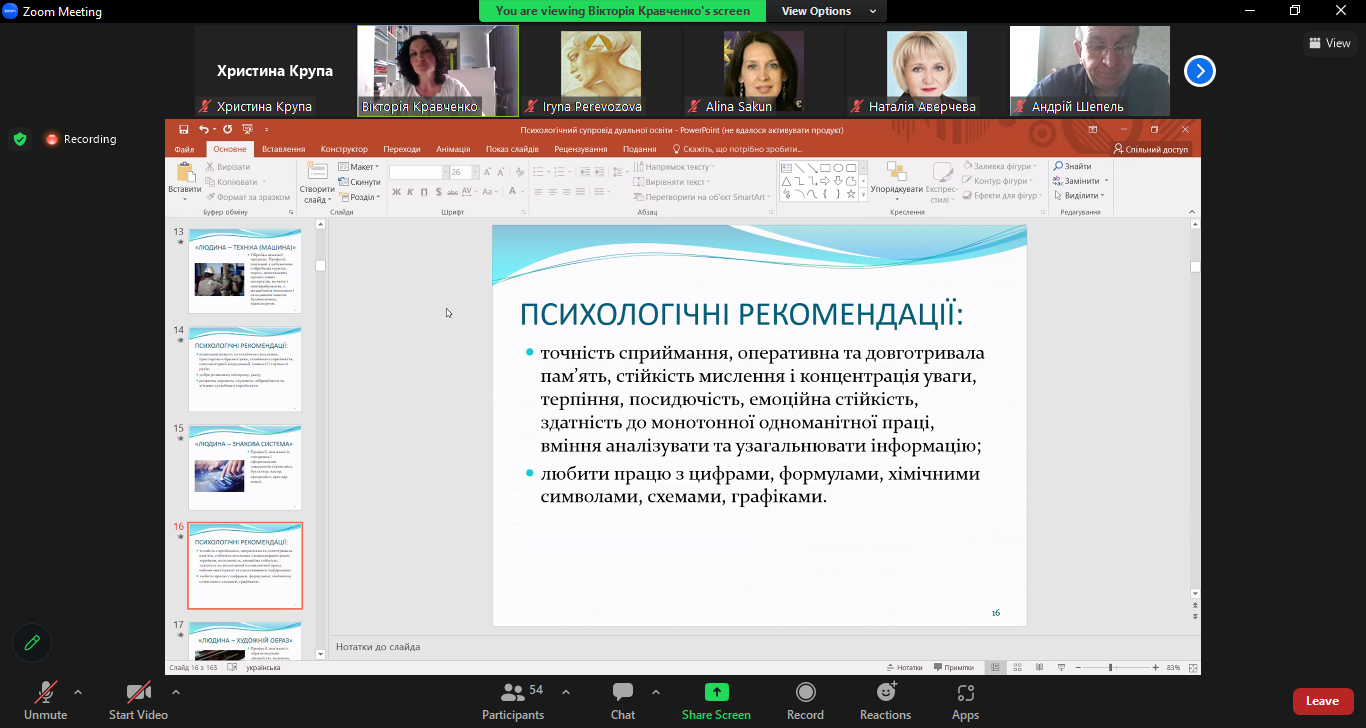This screenshot has height=728, width=1366.
Task: Click Спільний доступ share button
Action: 1151,149
